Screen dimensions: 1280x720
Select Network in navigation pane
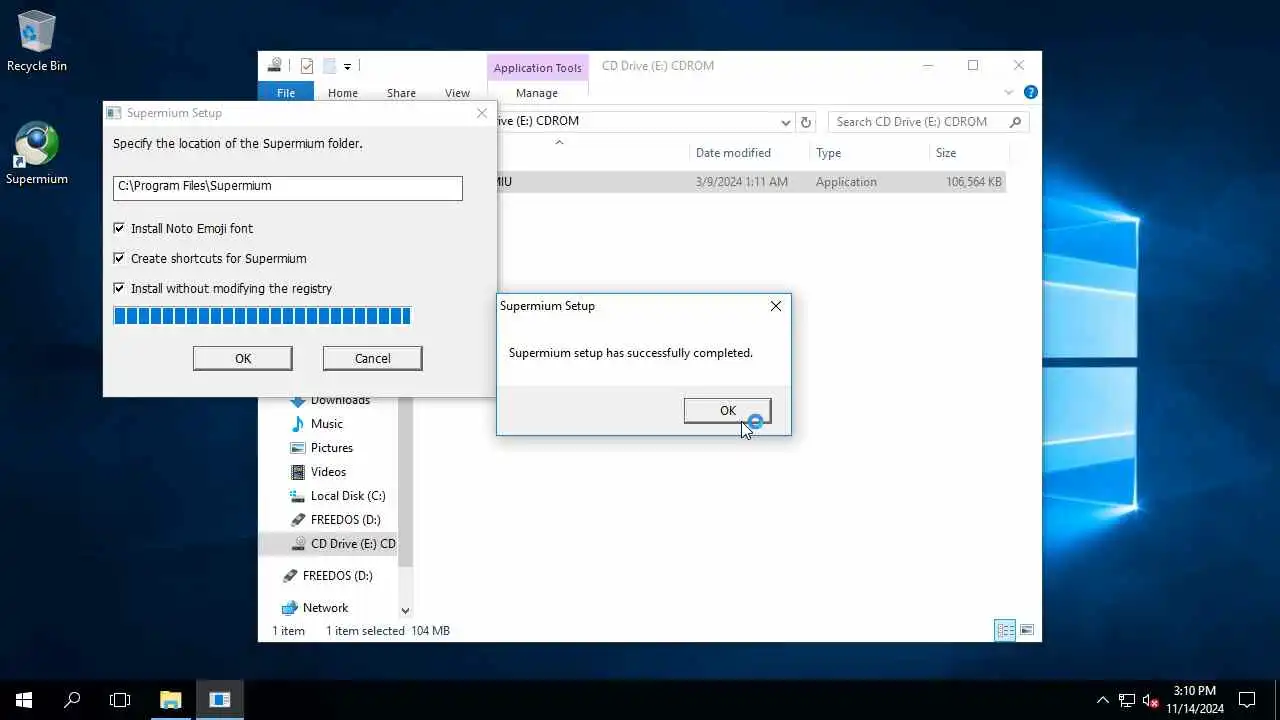(325, 608)
